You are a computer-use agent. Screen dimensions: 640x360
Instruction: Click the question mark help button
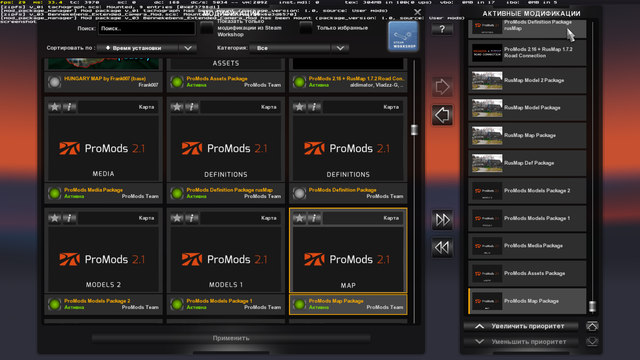click(442, 29)
